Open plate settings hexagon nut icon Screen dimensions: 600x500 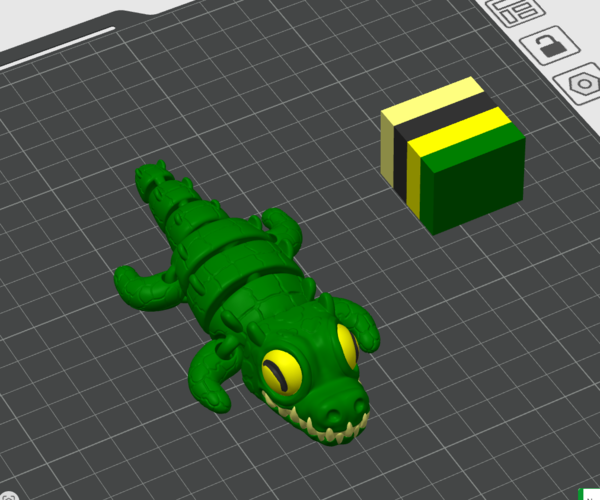point(580,82)
